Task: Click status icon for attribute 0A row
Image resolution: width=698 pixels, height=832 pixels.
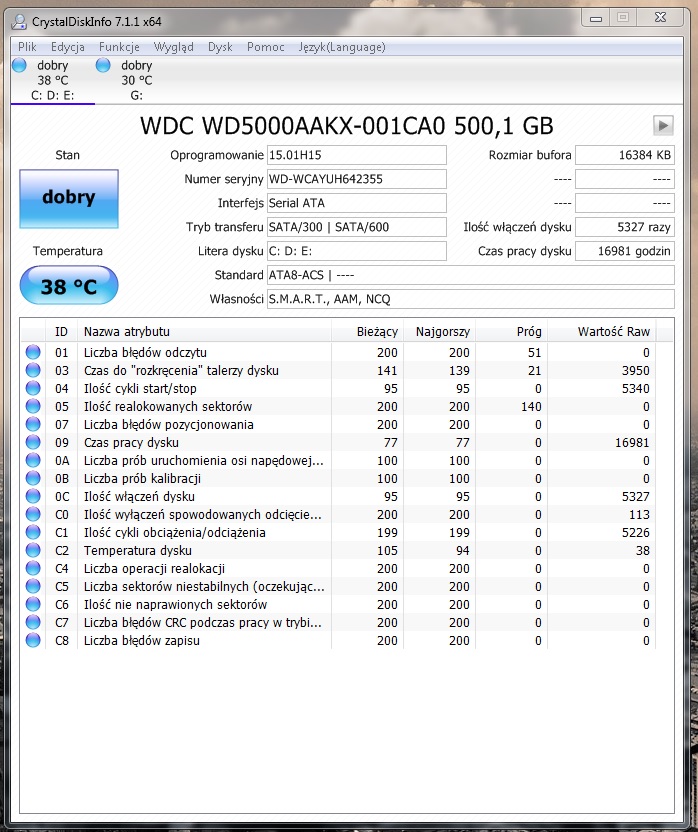Action: 33,461
